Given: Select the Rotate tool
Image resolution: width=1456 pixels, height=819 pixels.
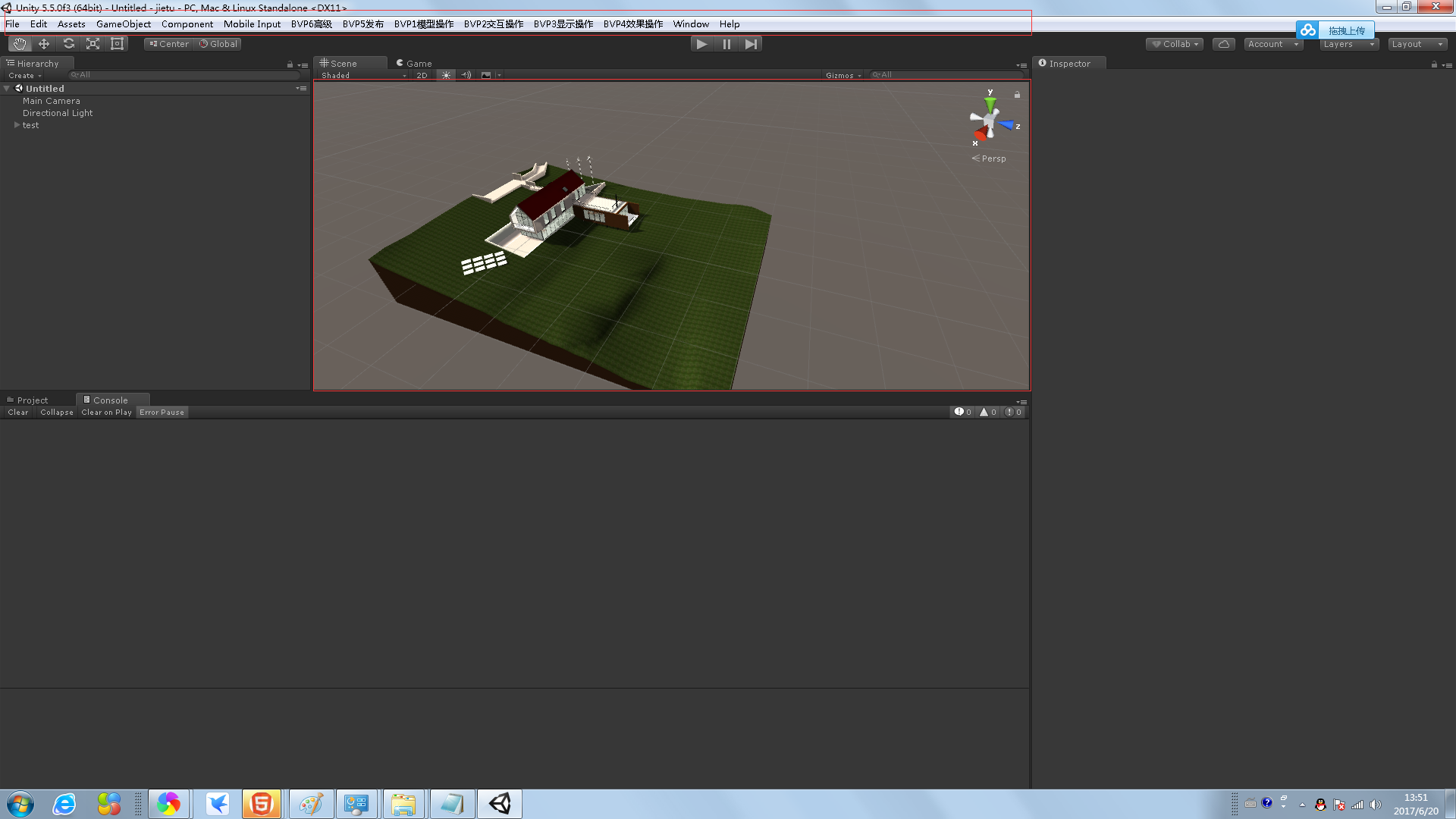Looking at the screenshot, I should [68, 44].
